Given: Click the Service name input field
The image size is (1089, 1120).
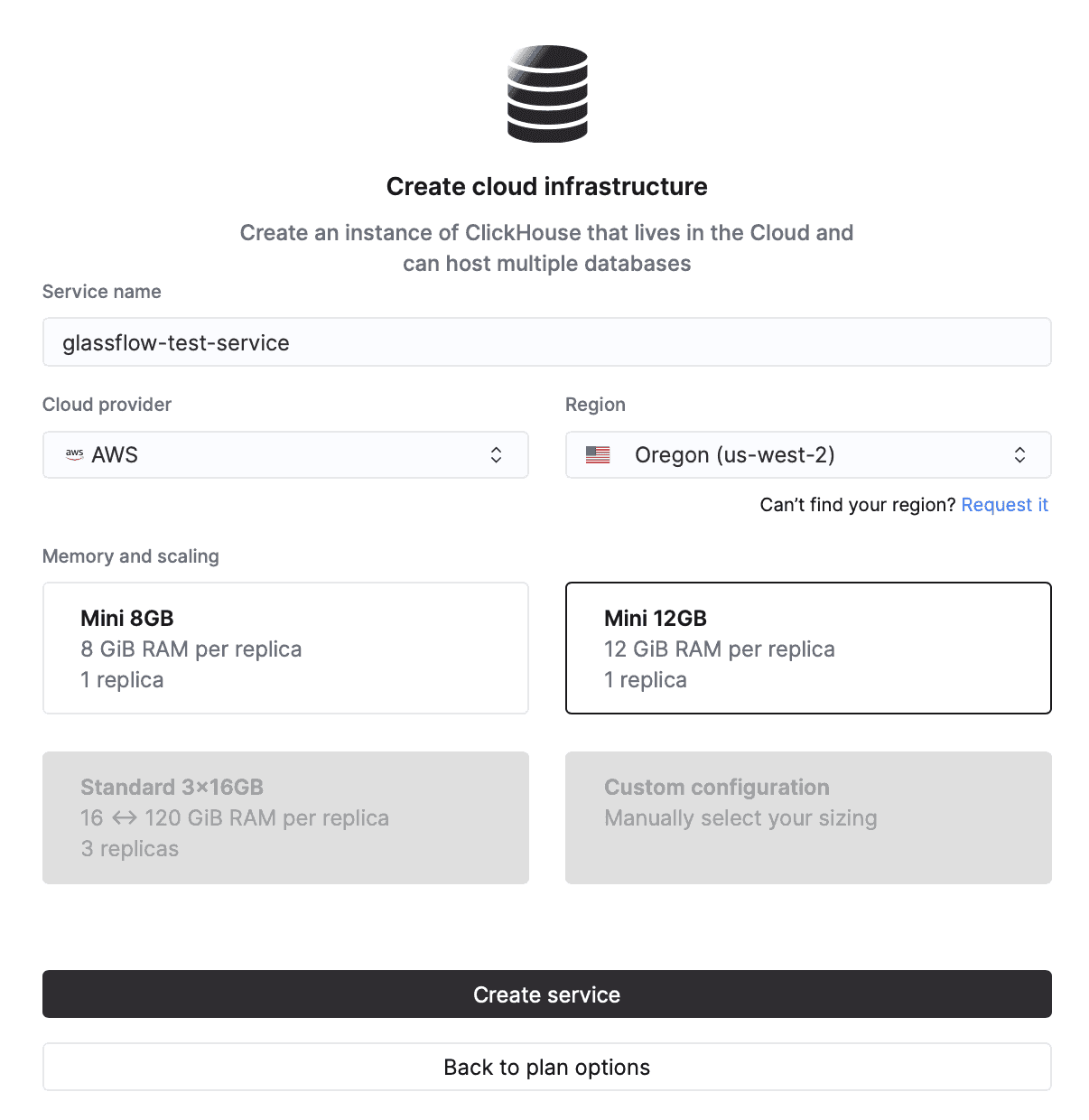Looking at the screenshot, I should coord(546,342).
